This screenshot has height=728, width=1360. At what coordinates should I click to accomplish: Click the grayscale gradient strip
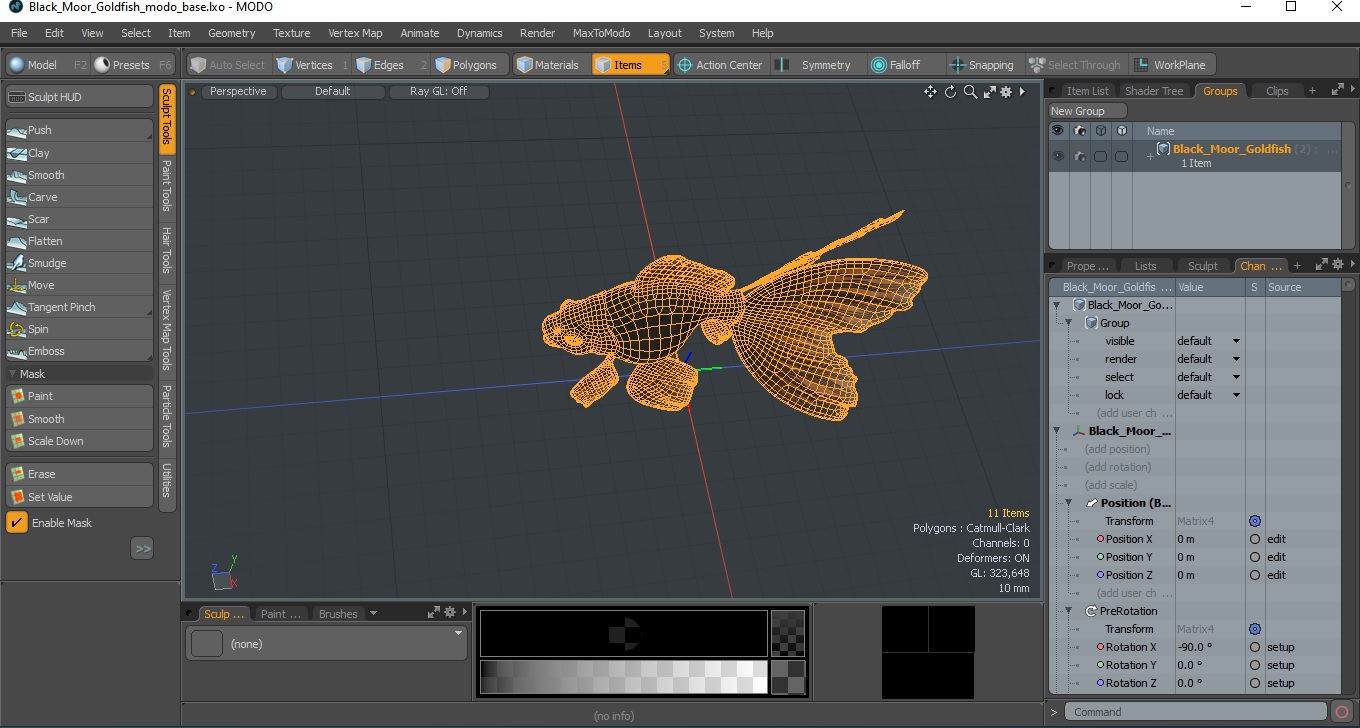(x=623, y=677)
